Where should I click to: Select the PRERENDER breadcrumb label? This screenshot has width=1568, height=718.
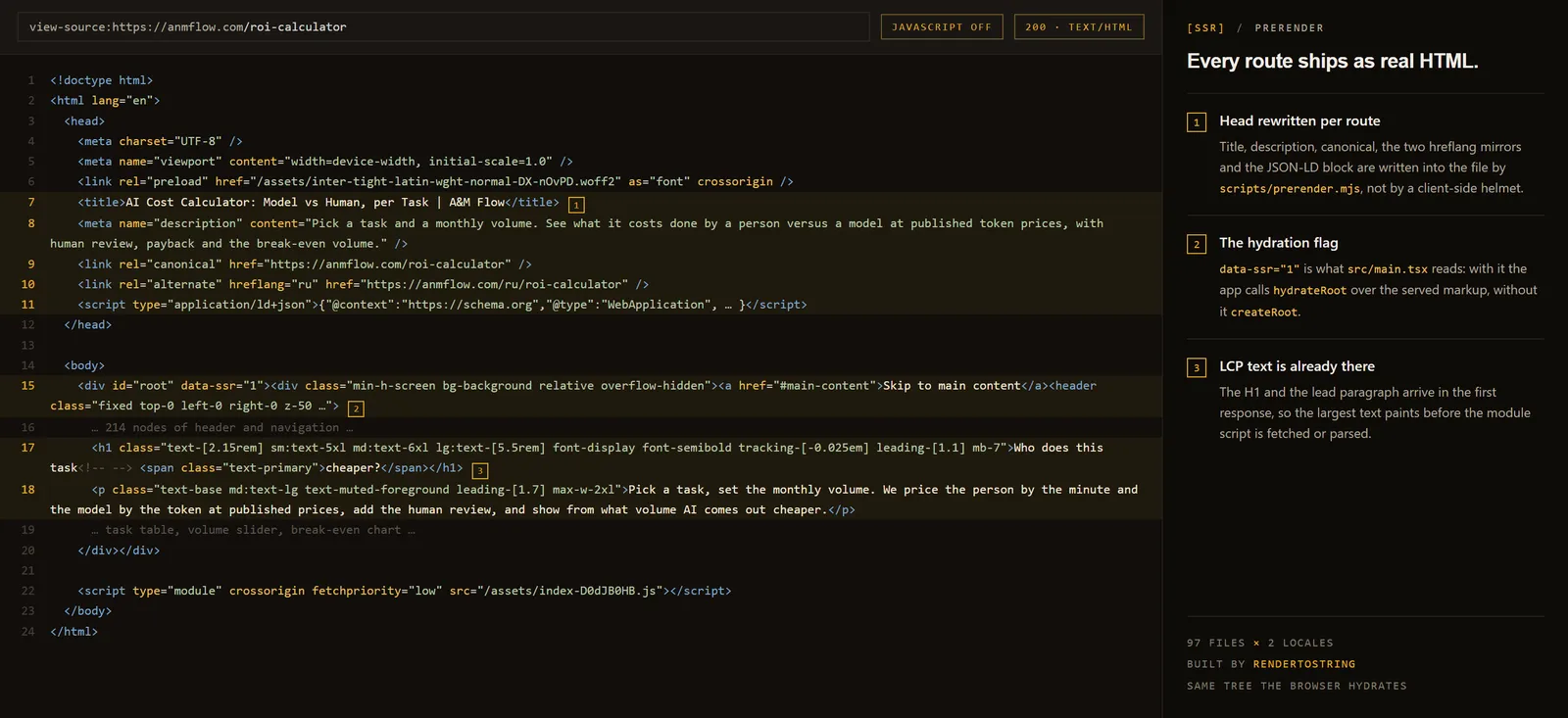1289,28
